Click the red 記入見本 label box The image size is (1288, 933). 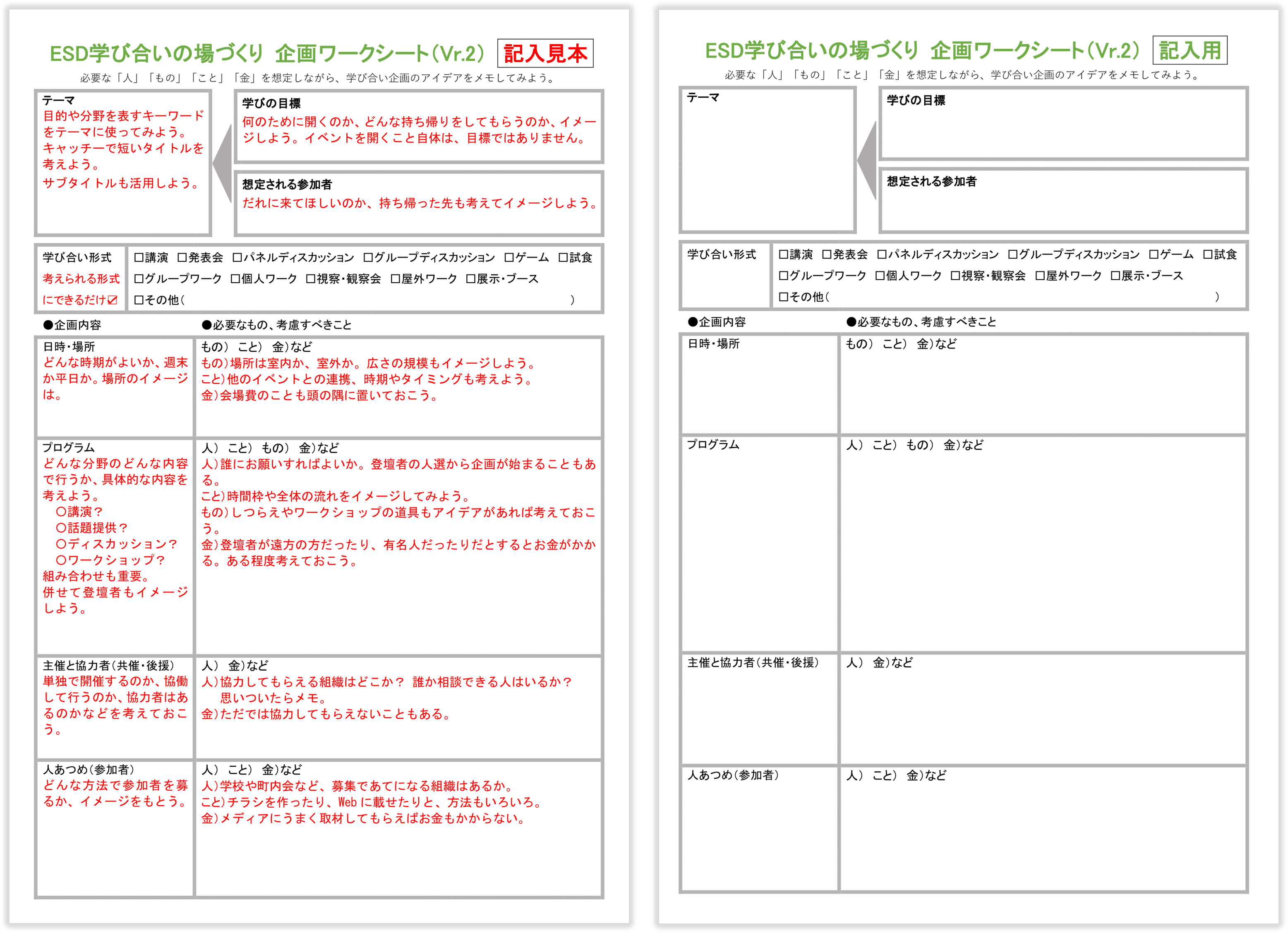[545, 53]
